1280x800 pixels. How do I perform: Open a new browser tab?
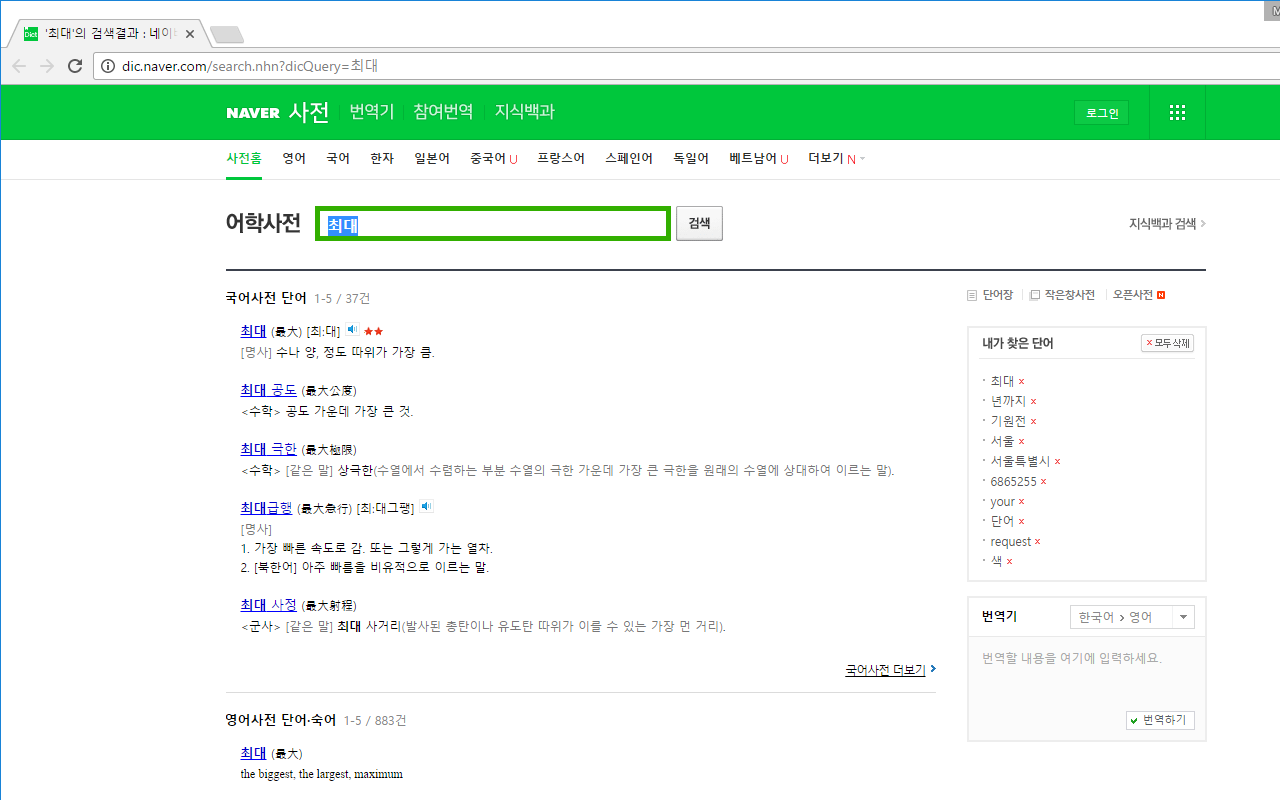pos(227,35)
